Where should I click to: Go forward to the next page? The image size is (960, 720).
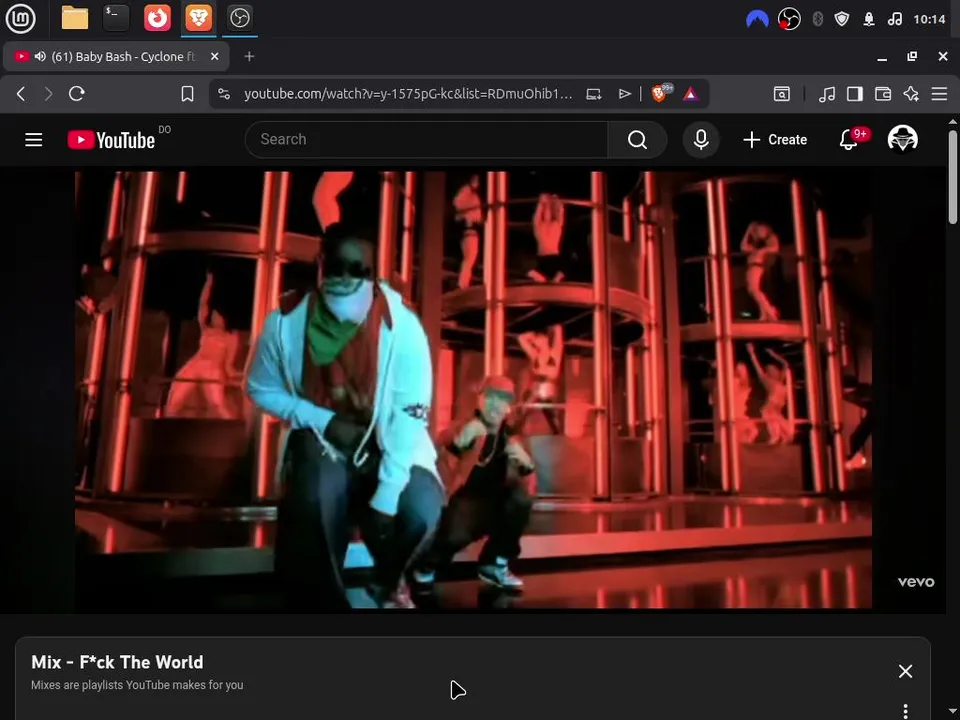pos(48,94)
